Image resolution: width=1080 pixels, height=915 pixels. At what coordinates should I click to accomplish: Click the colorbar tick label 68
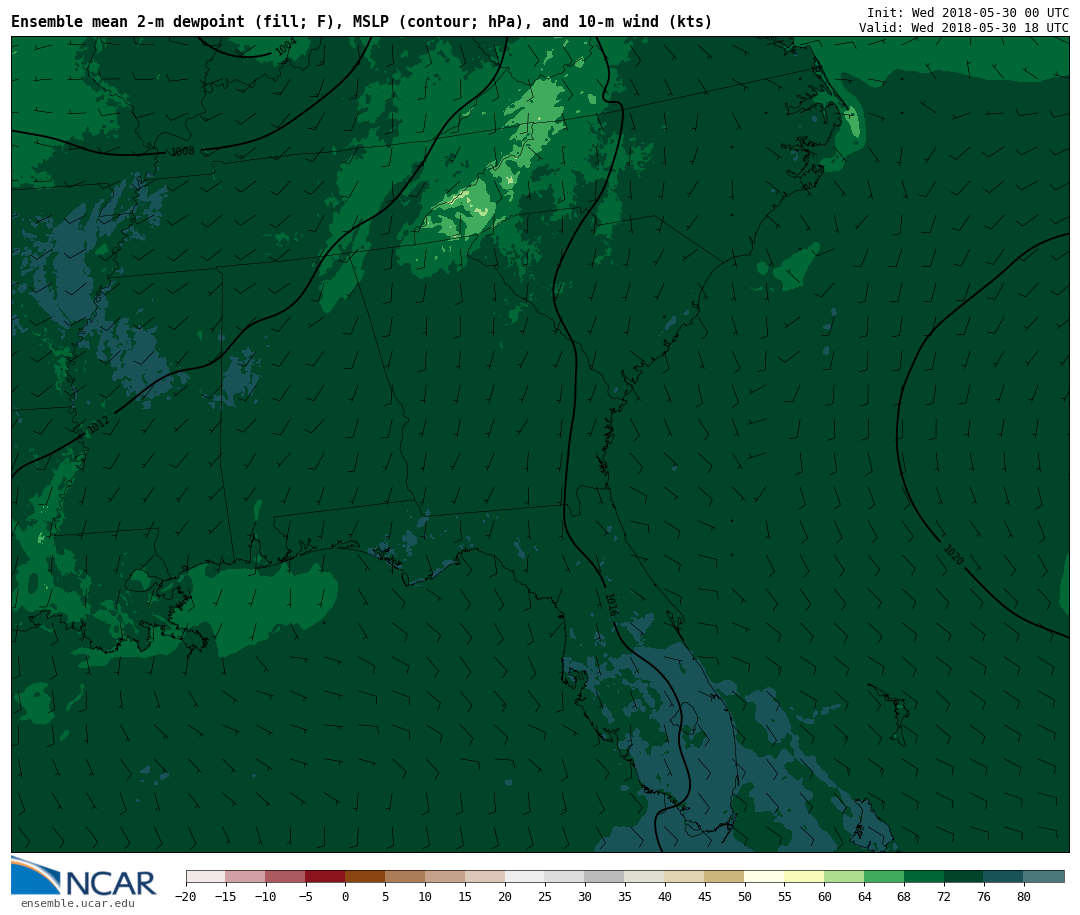pos(904,896)
